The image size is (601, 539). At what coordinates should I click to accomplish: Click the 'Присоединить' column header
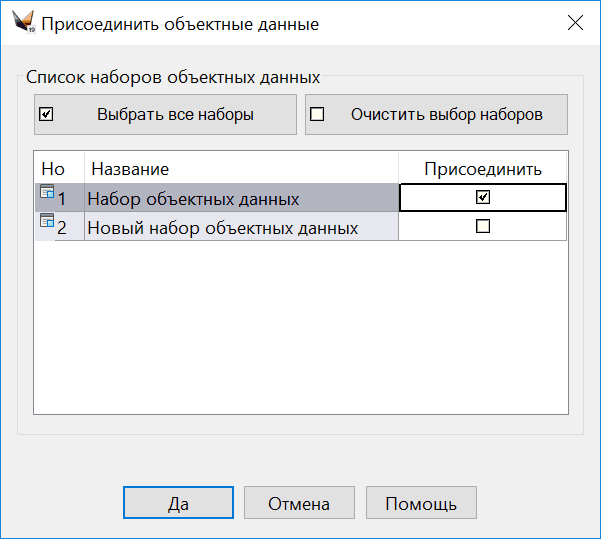tap(483, 169)
